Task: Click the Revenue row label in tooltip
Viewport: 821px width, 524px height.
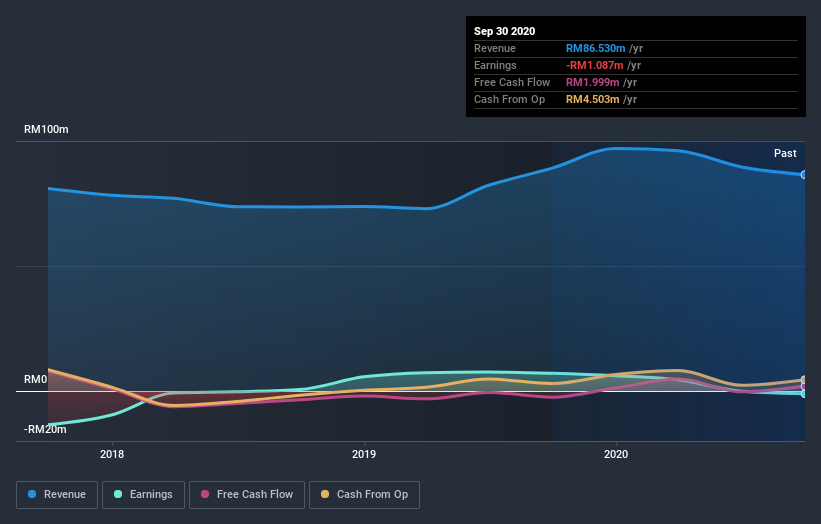Action: click(495, 48)
